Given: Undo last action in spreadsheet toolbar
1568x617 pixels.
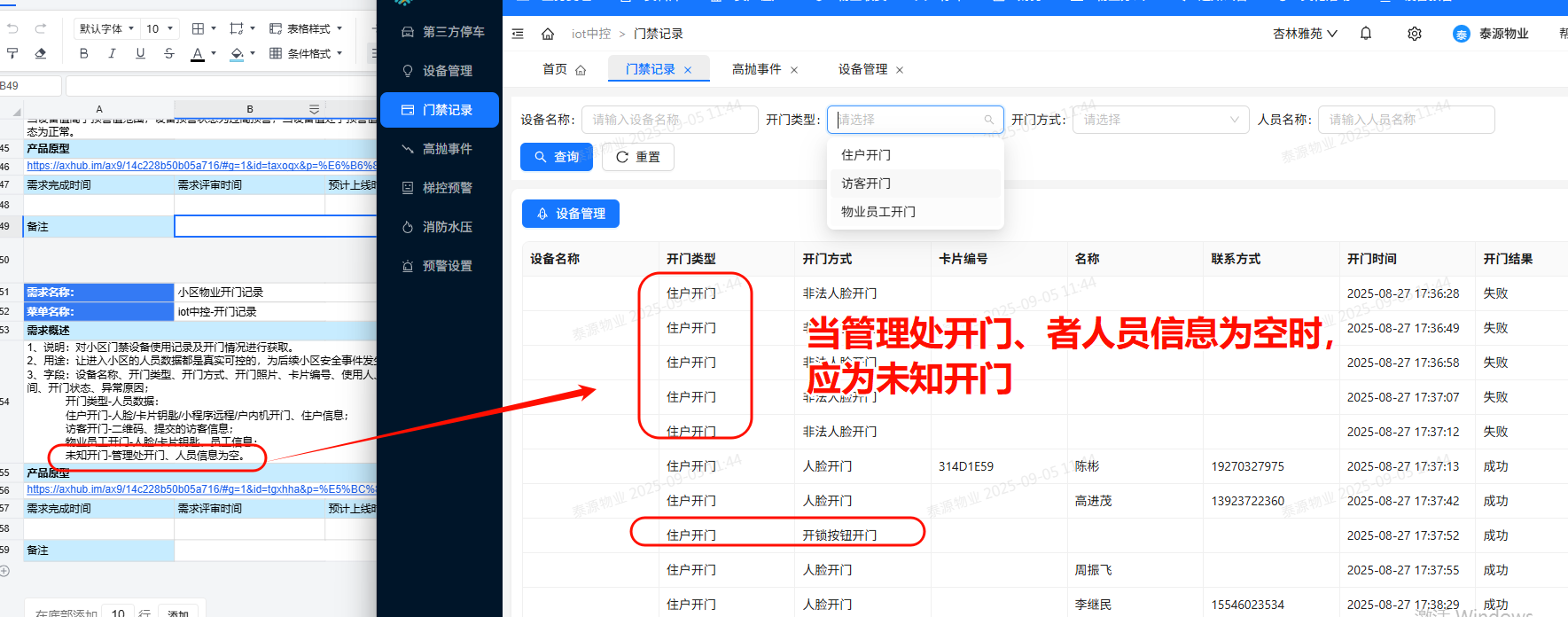Looking at the screenshot, I should 12,28.
